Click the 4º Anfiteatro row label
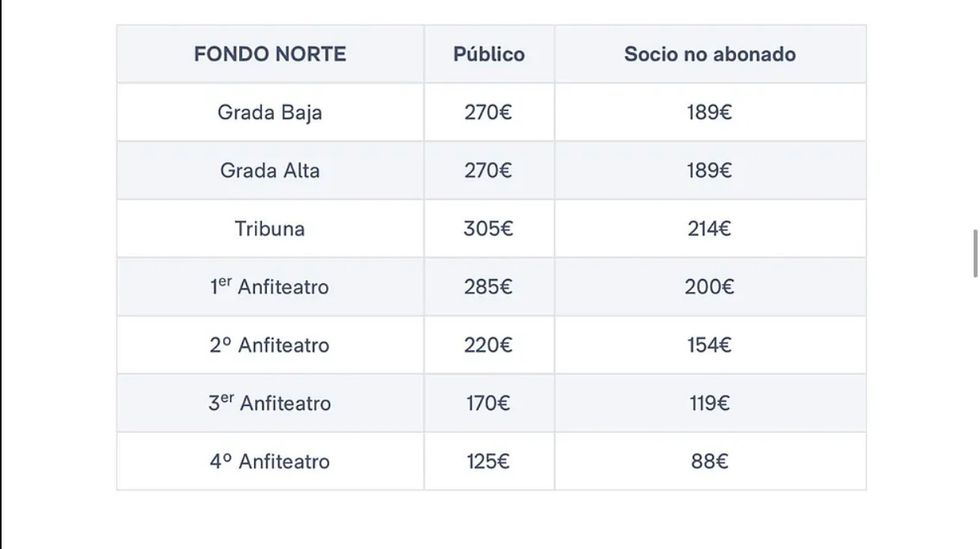 270,461
